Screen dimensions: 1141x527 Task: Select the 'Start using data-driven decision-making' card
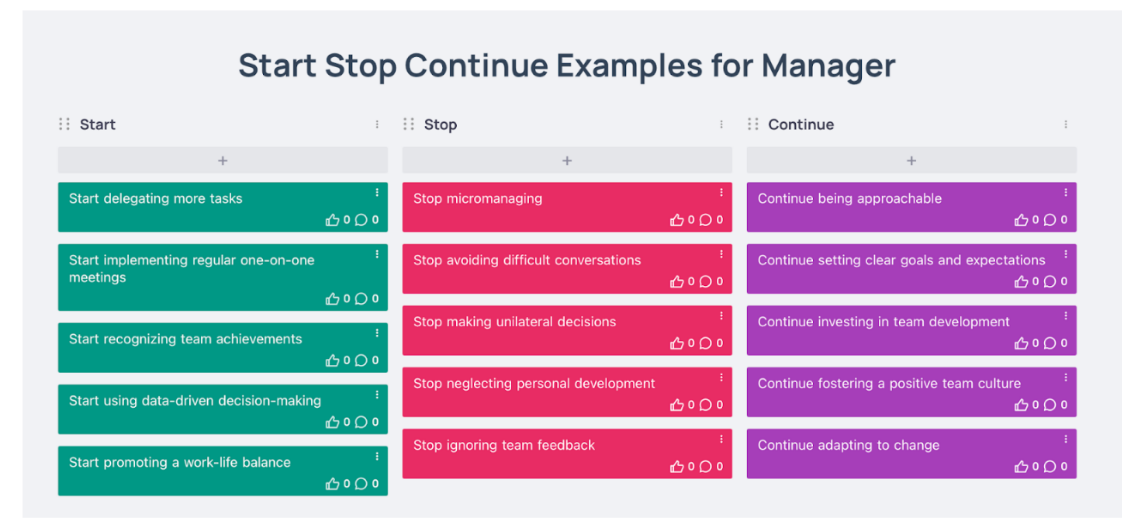[195, 401]
